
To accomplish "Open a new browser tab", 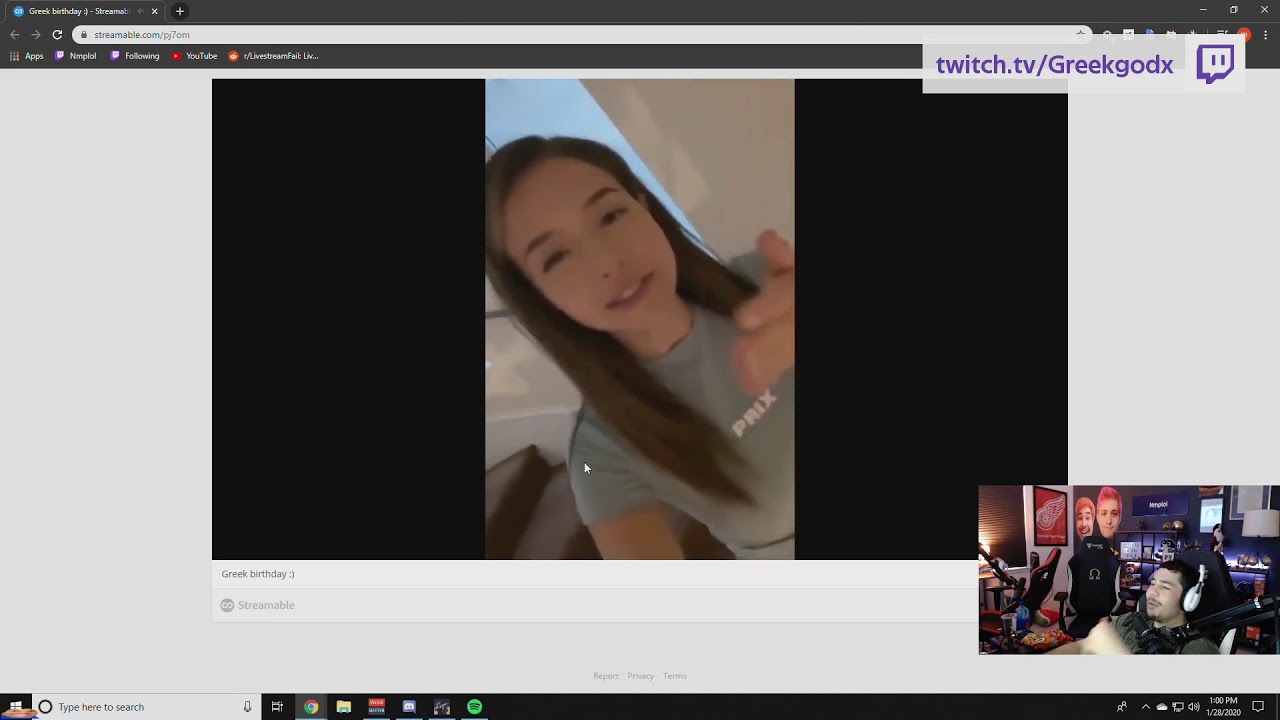I will (180, 11).
